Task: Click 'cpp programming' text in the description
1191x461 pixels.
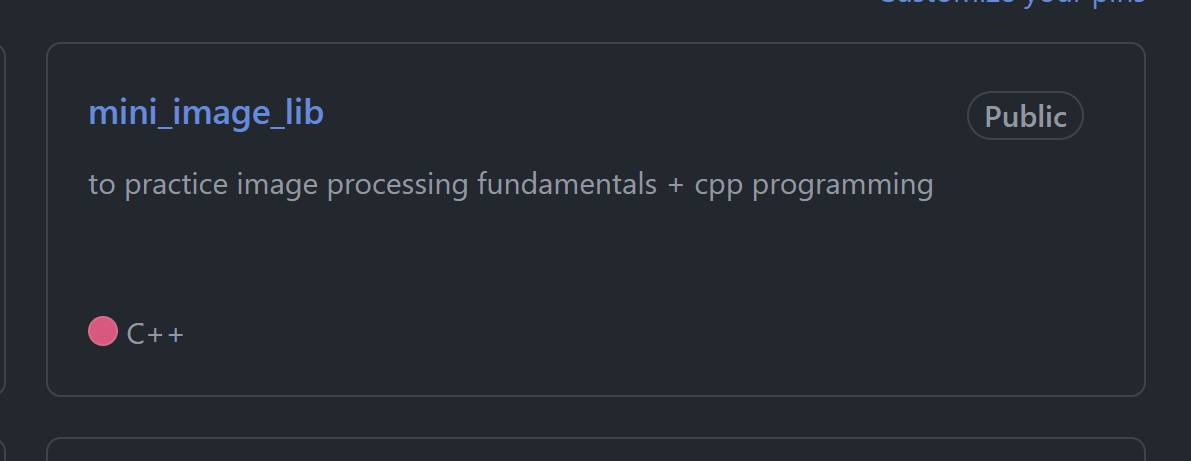Action: [x=813, y=186]
